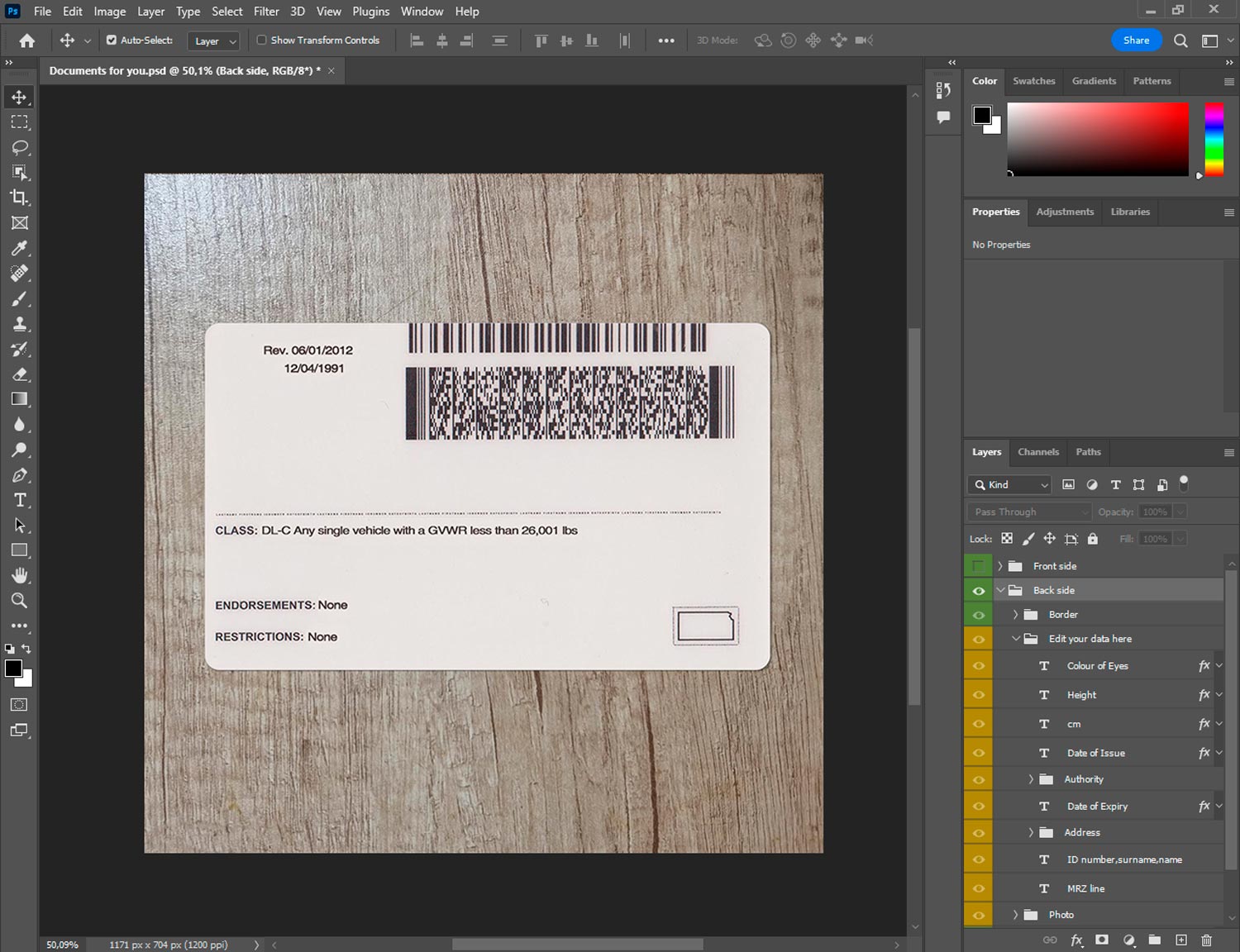1240x952 pixels.
Task: Pick the Eyedropper tool
Action: pos(20,248)
